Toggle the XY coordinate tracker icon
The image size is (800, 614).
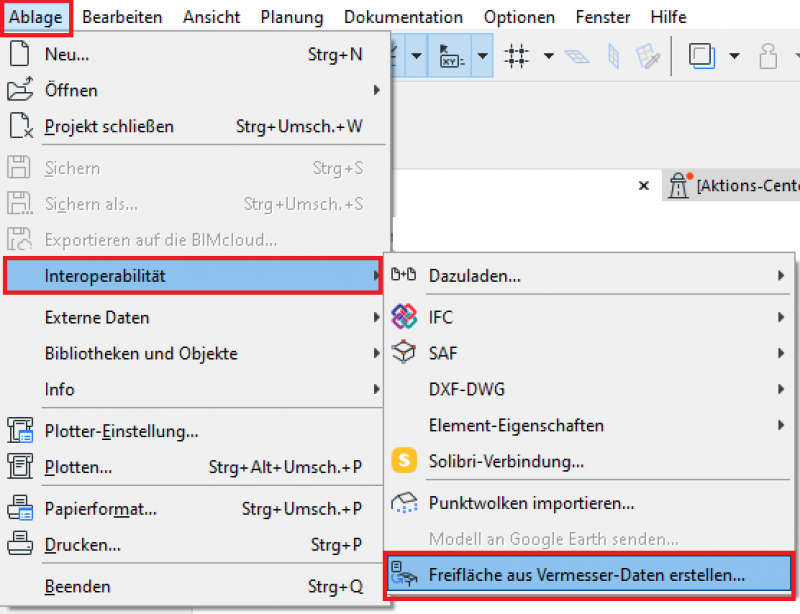tap(448, 56)
